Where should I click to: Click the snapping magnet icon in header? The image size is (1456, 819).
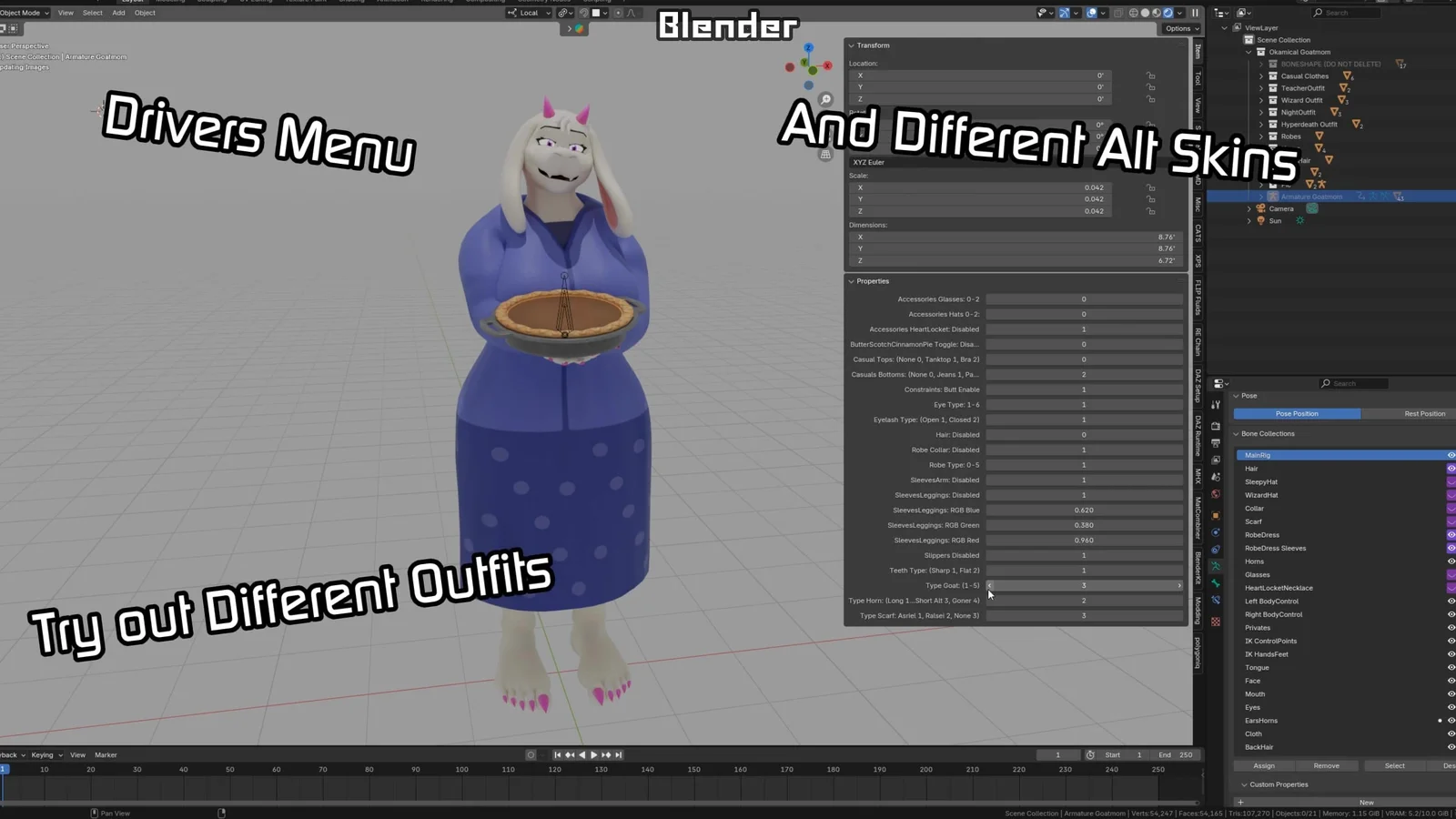point(583,13)
